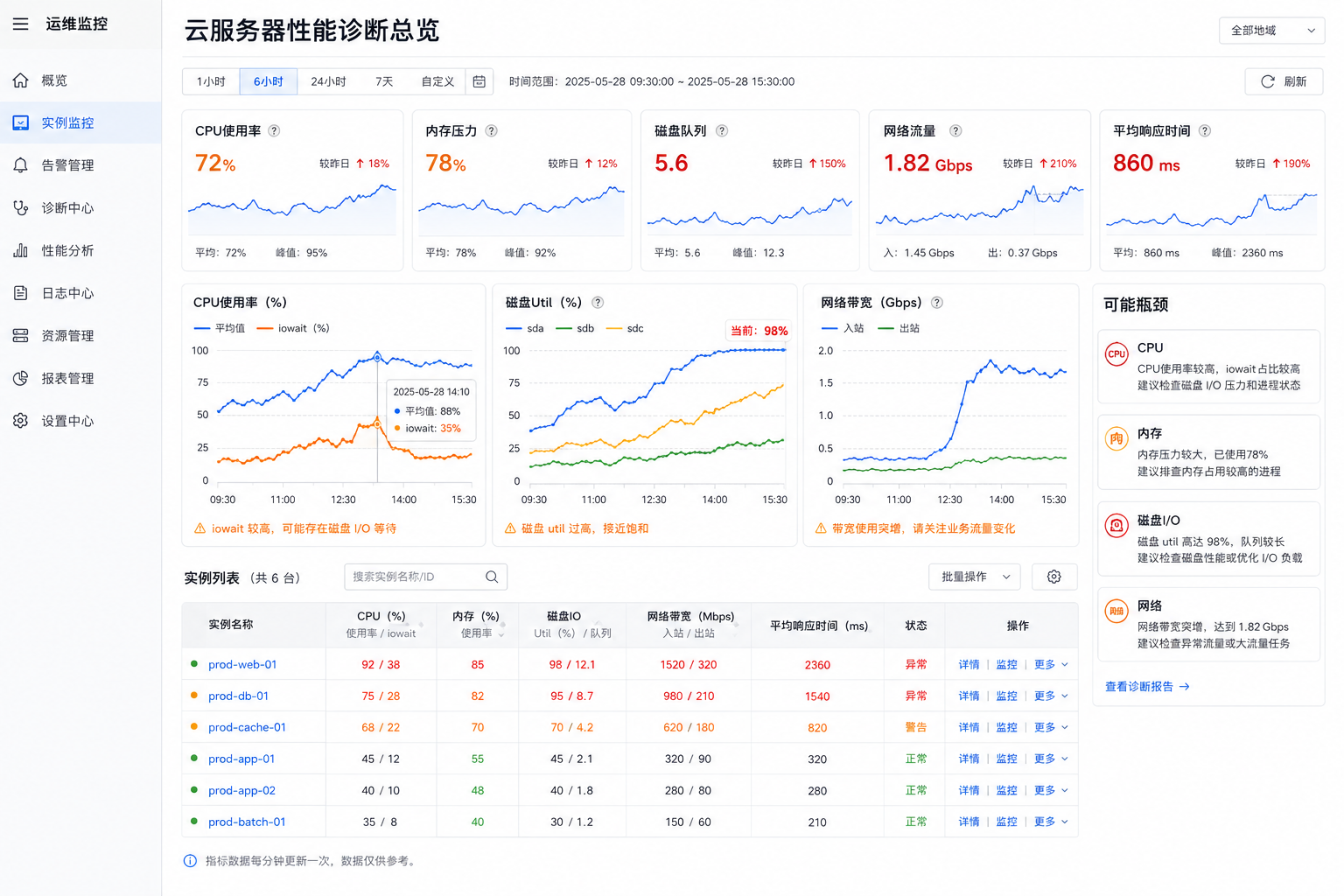Click the 异常 status of prod-web-01
1344x896 pixels.
[x=916, y=665]
